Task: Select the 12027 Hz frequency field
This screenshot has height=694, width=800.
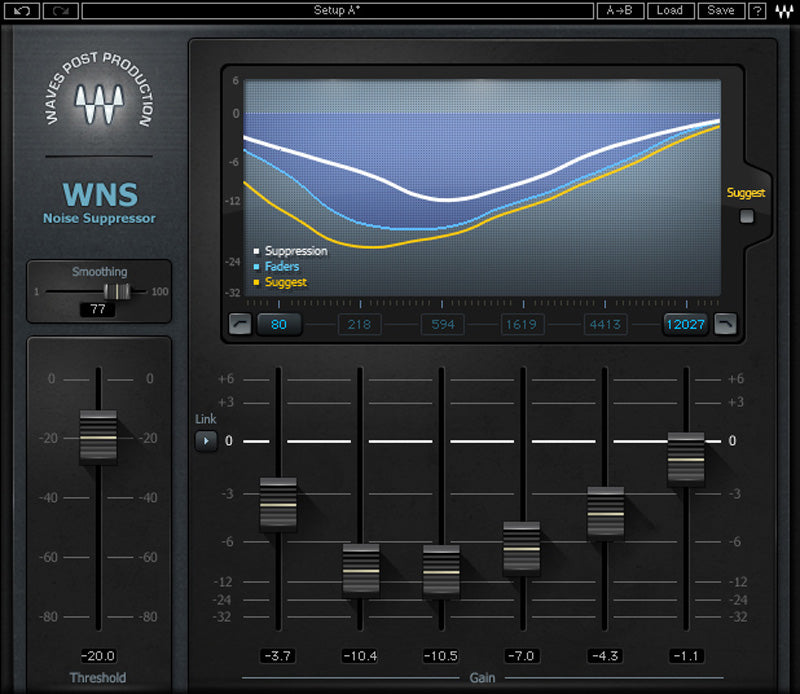Action: [685, 324]
